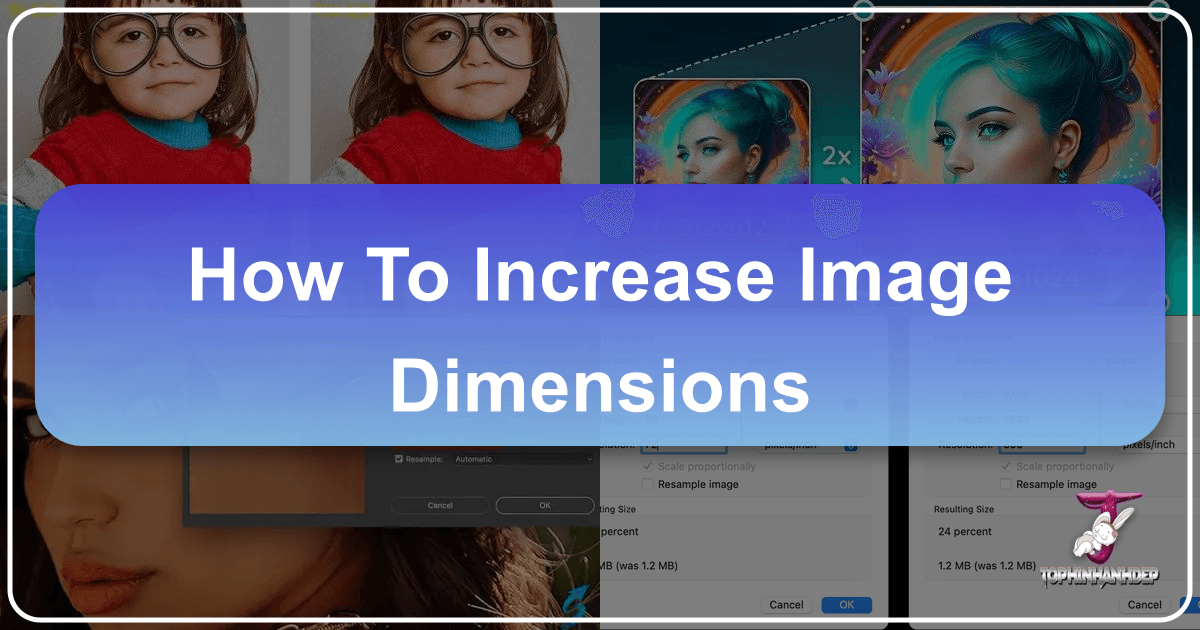Click OK in the dark resize dialog

pos(545,505)
